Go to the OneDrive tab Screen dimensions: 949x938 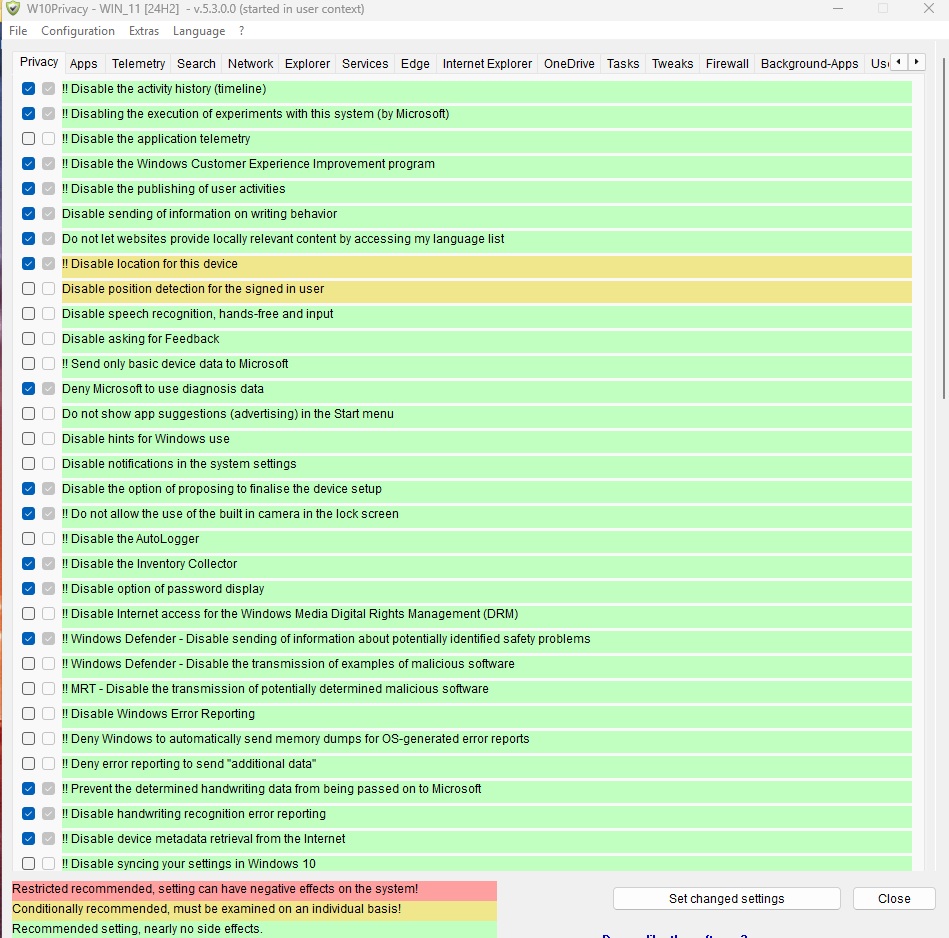569,63
